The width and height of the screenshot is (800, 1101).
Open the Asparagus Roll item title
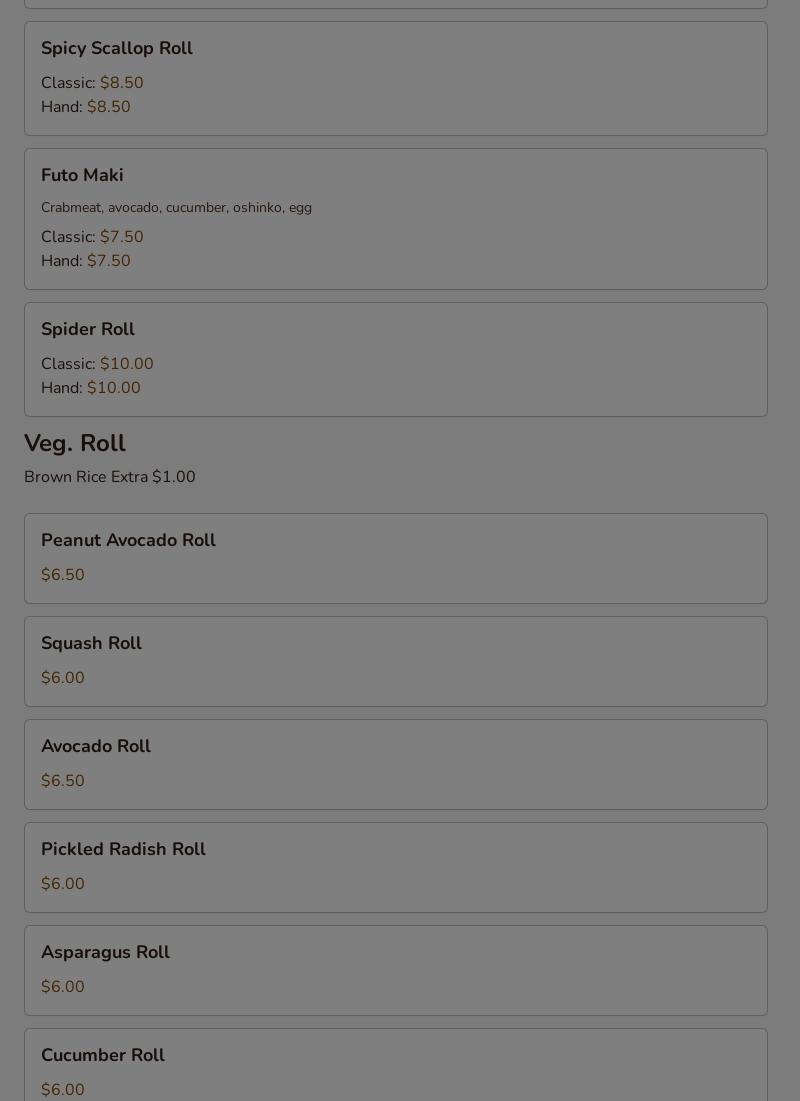(105, 952)
